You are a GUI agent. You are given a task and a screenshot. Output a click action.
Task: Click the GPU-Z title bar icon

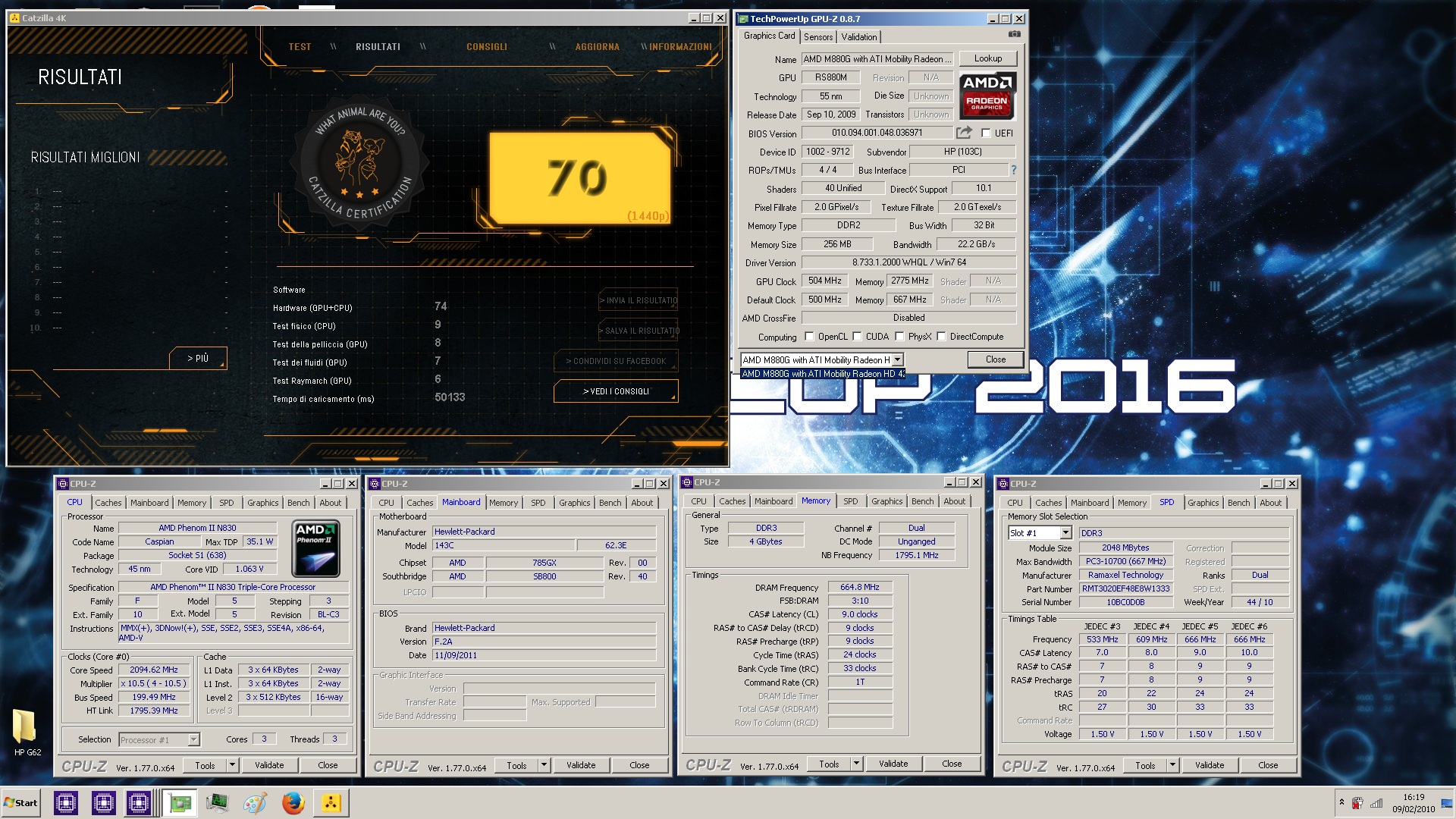pyautogui.click(x=744, y=19)
